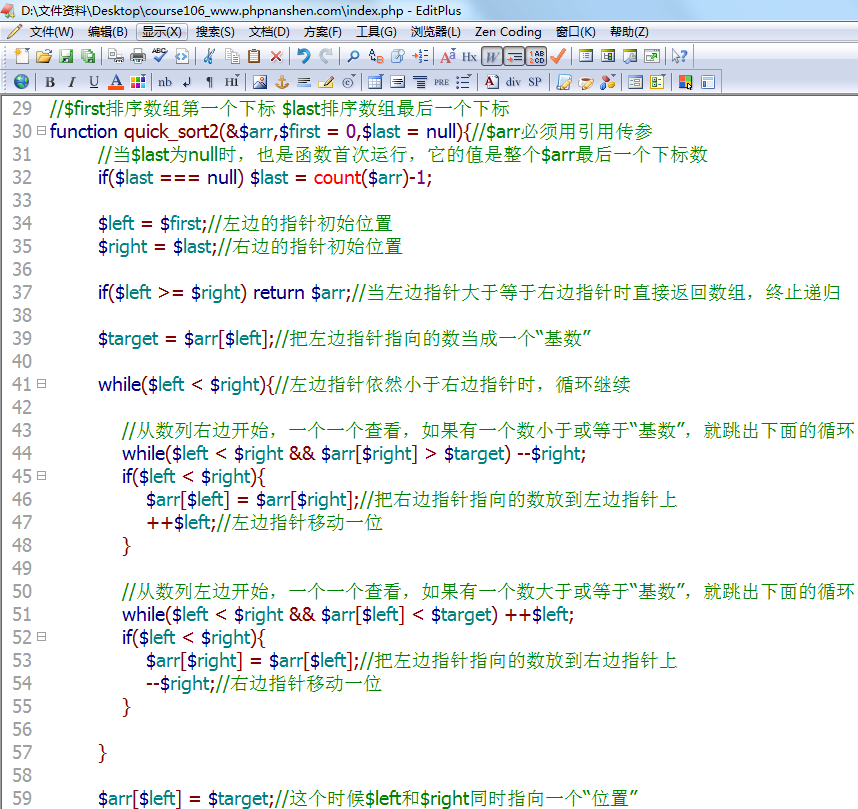The height and width of the screenshot is (809, 858).
Task: Open the HTML color palette grid
Action: click(138, 82)
